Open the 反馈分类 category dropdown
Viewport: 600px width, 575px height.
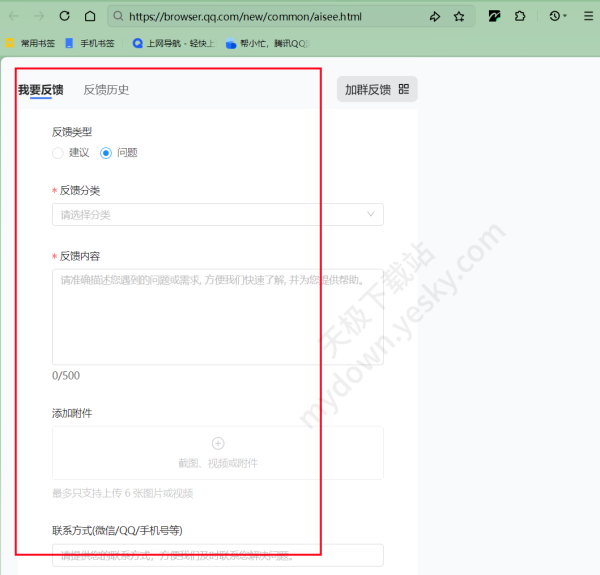(217, 215)
